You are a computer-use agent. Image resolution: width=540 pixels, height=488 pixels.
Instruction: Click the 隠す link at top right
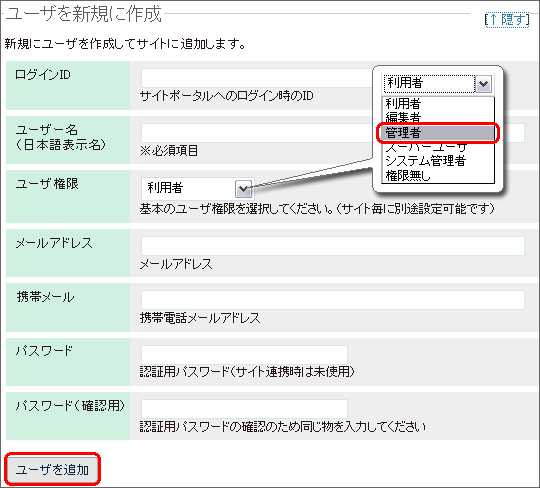coord(507,20)
